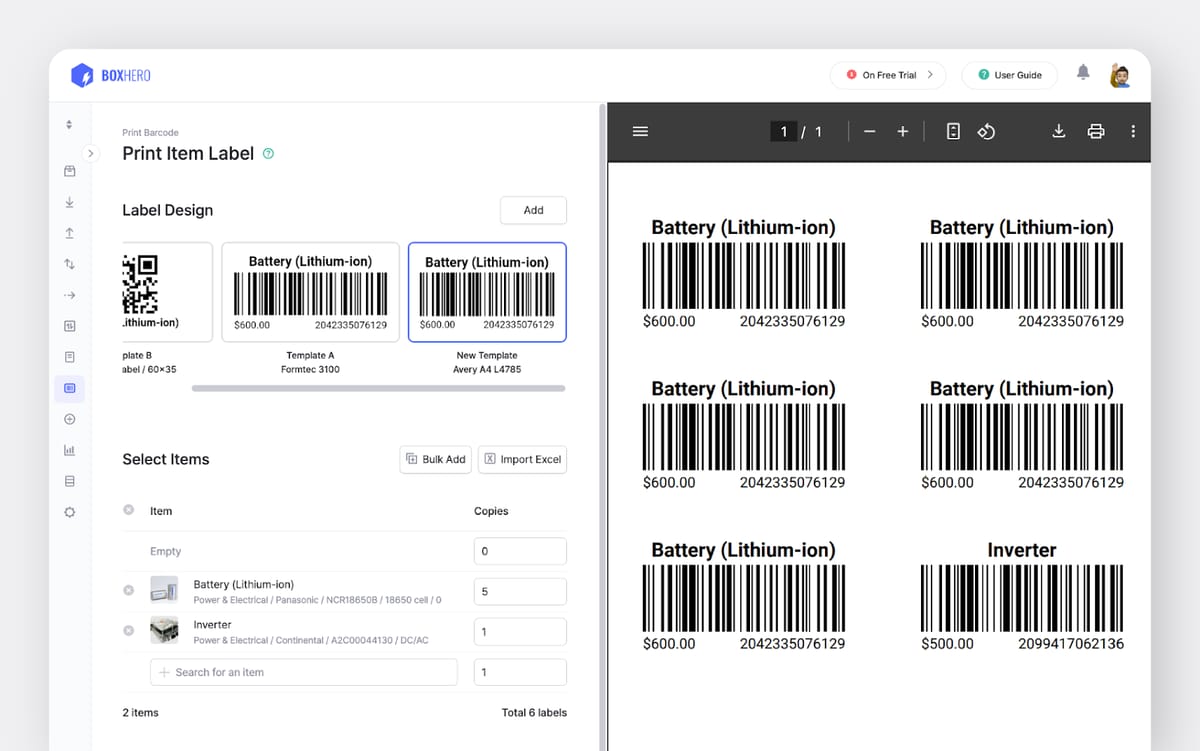Open PDF viewer more options menu

[x=1132, y=131]
